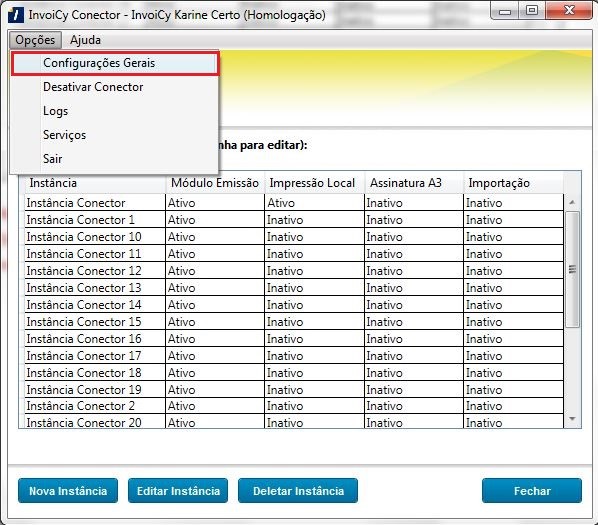Screen dimensions: 598x525
Task: Select the row 'Instância Conector 17'
Action: click(294, 356)
